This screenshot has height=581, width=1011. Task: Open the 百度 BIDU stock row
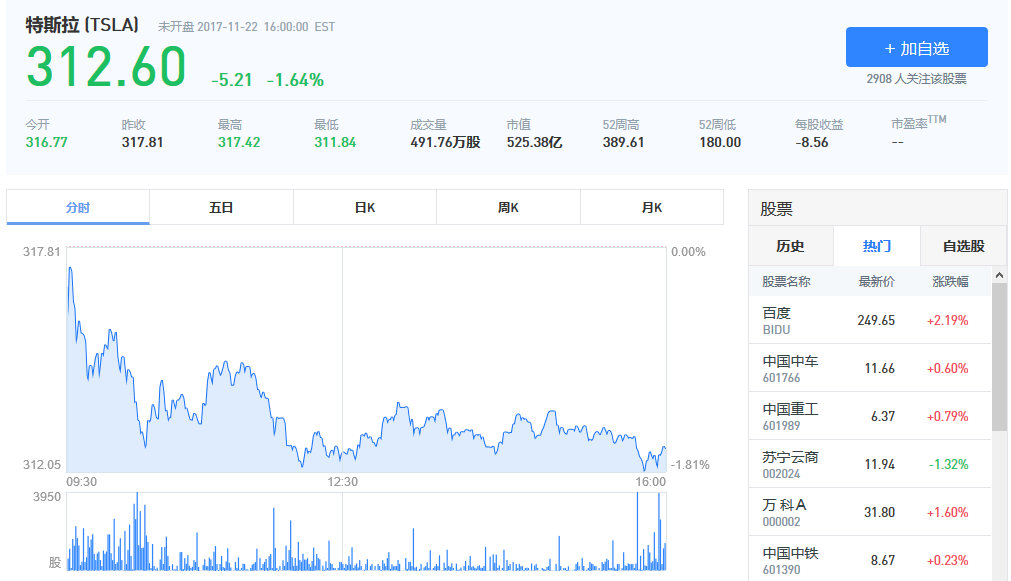click(869, 320)
